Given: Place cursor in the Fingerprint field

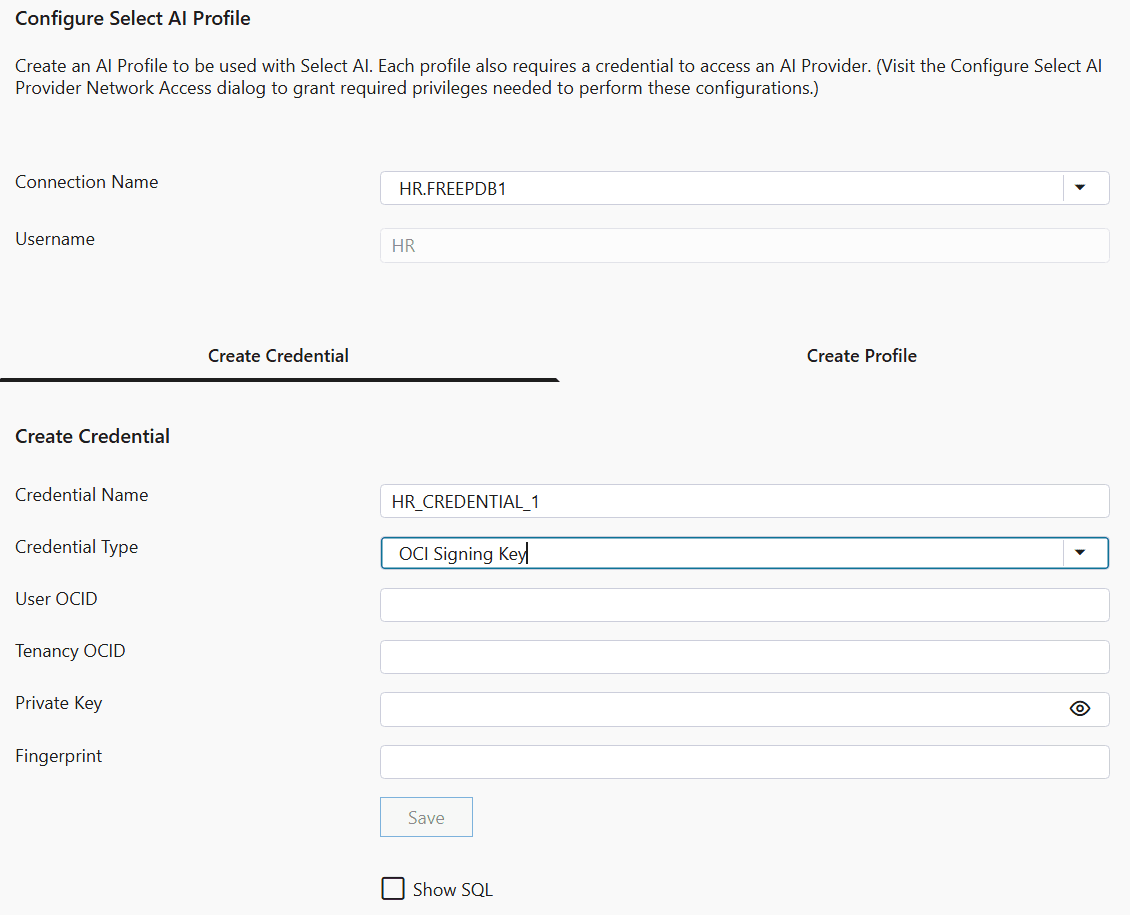Looking at the screenshot, I should tap(744, 761).
